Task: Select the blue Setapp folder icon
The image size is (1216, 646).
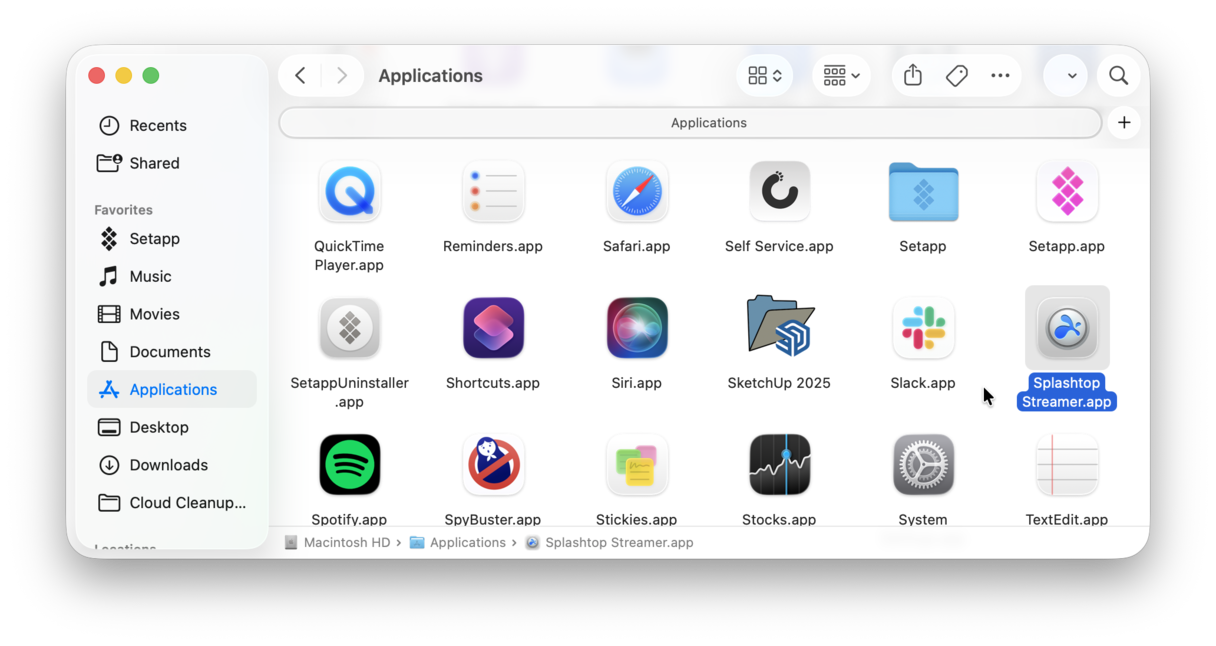Action: coord(923,192)
